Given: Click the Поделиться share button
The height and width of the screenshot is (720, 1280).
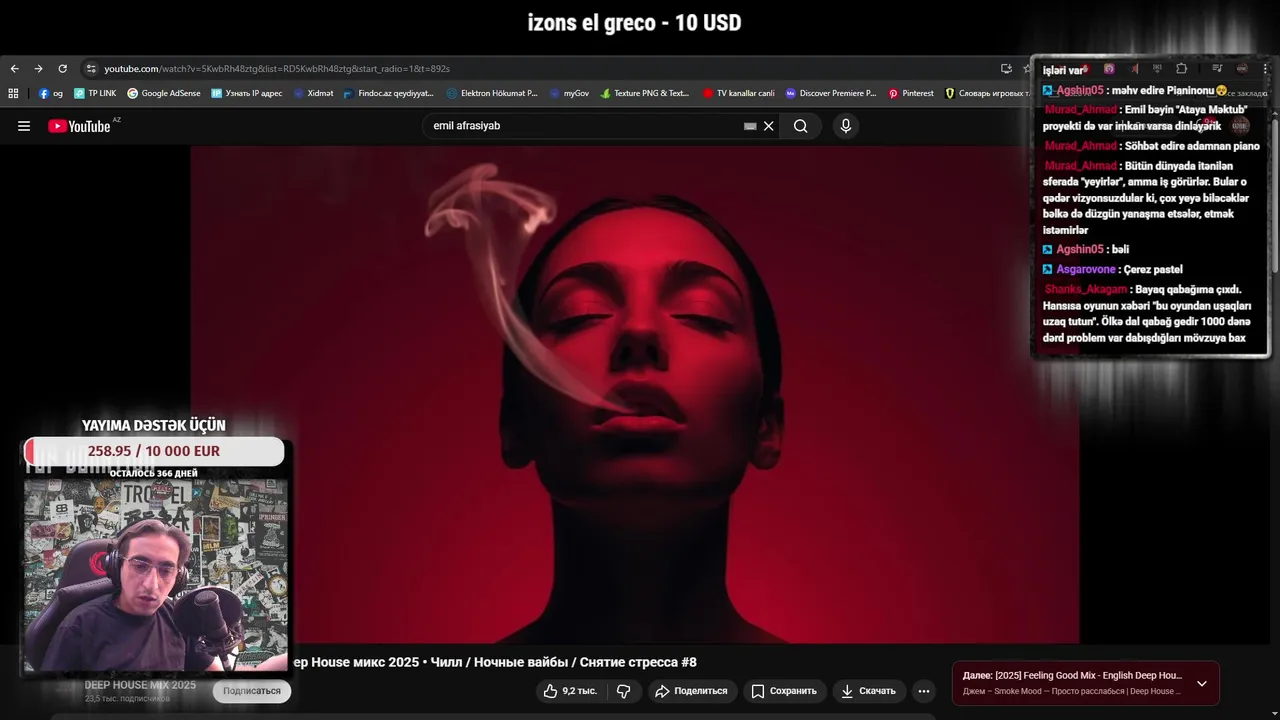Looking at the screenshot, I should click(x=692, y=691).
